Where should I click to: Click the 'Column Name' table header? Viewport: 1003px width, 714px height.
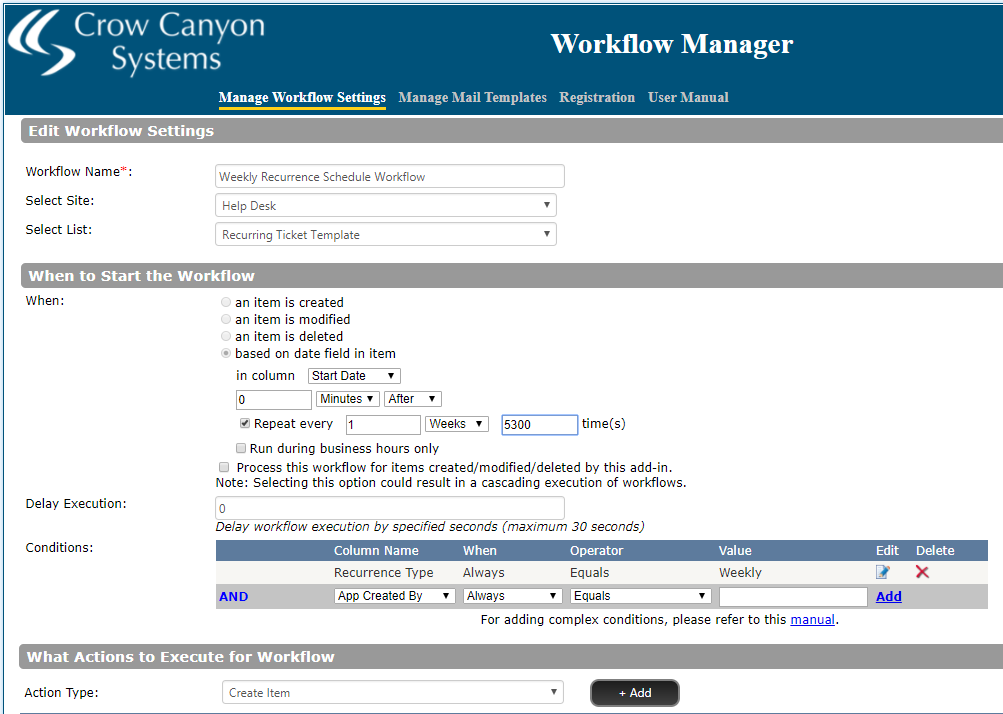point(376,550)
